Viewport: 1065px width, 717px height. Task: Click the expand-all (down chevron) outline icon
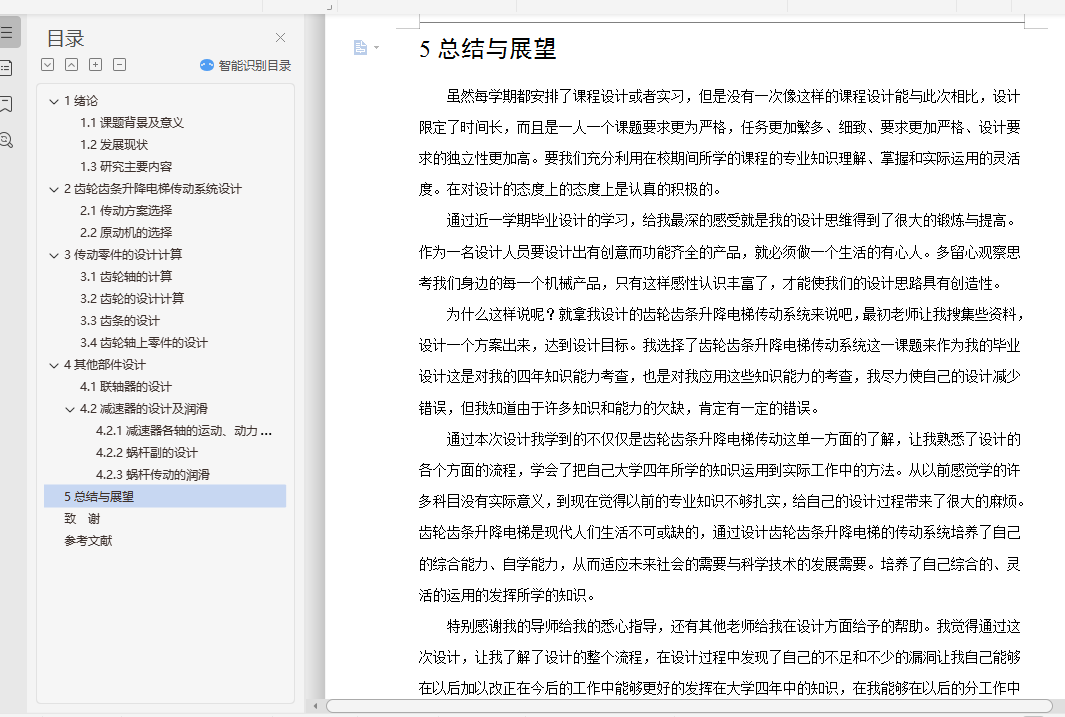48,65
